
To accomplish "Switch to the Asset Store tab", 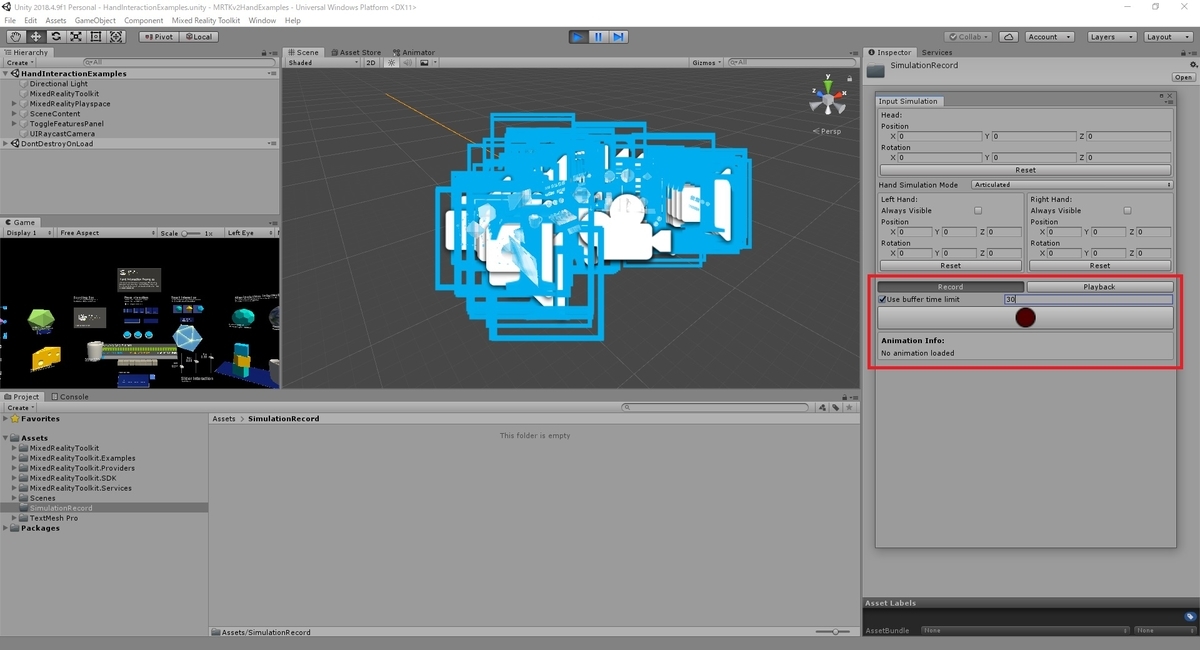I will tap(356, 52).
